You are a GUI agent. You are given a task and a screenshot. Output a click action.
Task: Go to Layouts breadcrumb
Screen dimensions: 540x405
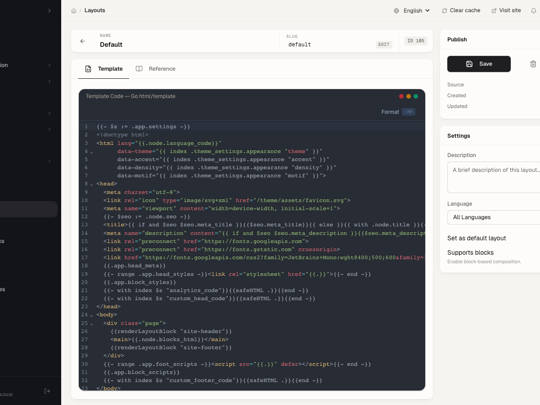click(95, 10)
